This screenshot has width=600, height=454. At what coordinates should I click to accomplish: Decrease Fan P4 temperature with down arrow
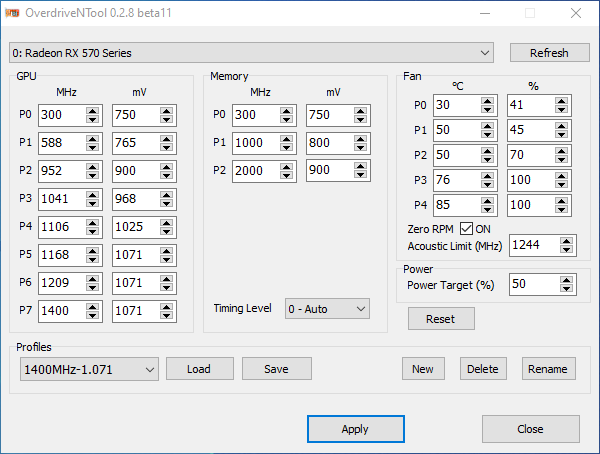487,211
